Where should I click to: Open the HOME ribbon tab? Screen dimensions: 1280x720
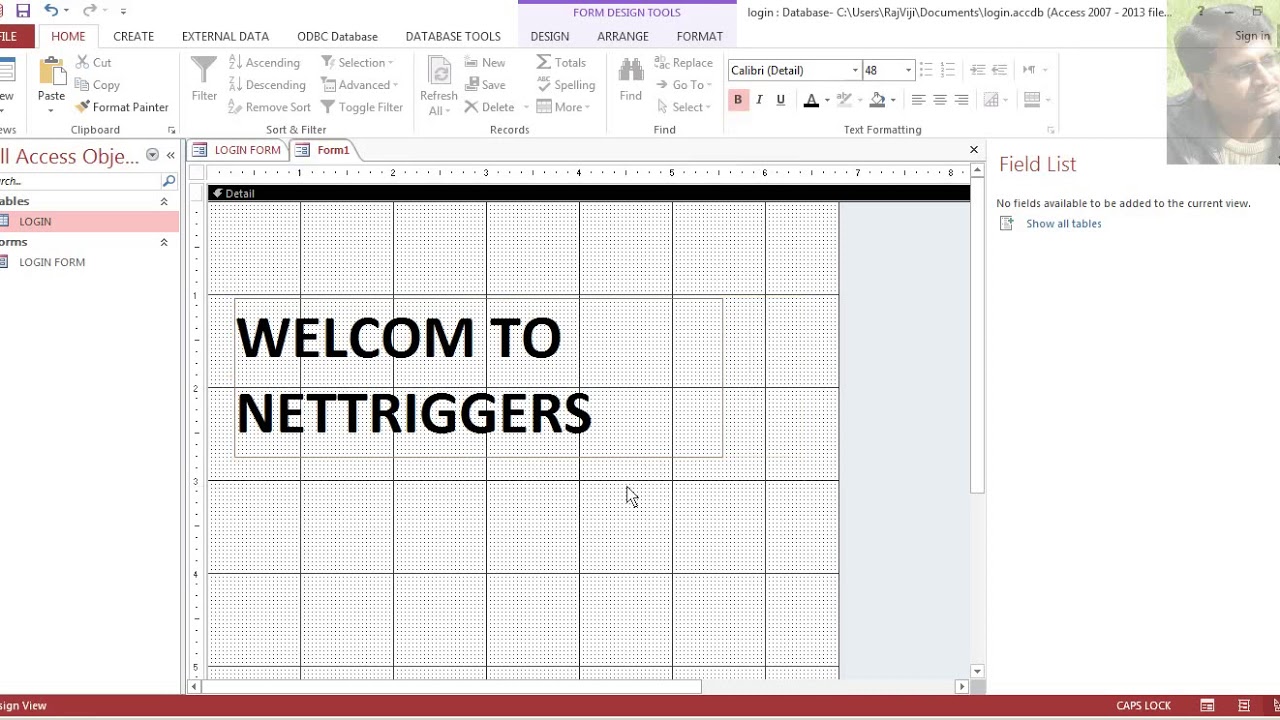click(68, 36)
